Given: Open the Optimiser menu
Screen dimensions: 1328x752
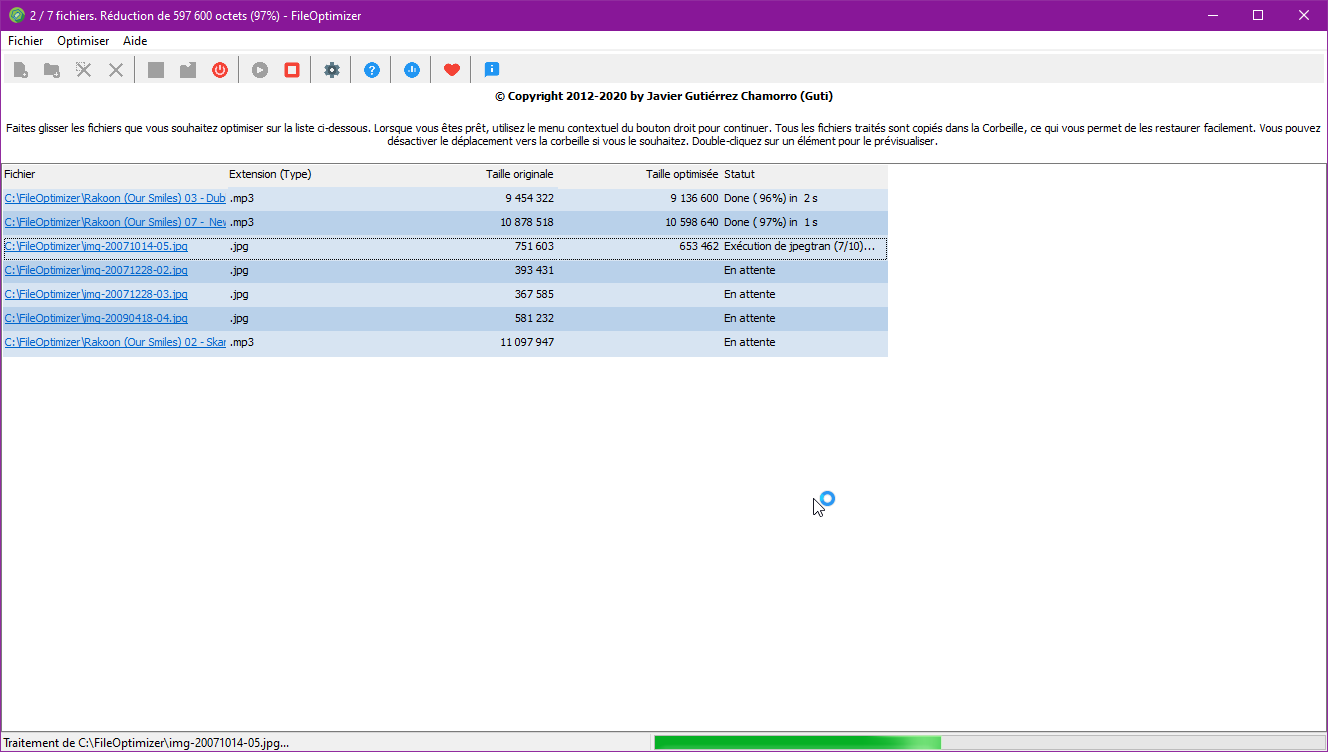Looking at the screenshot, I should click(82, 41).
